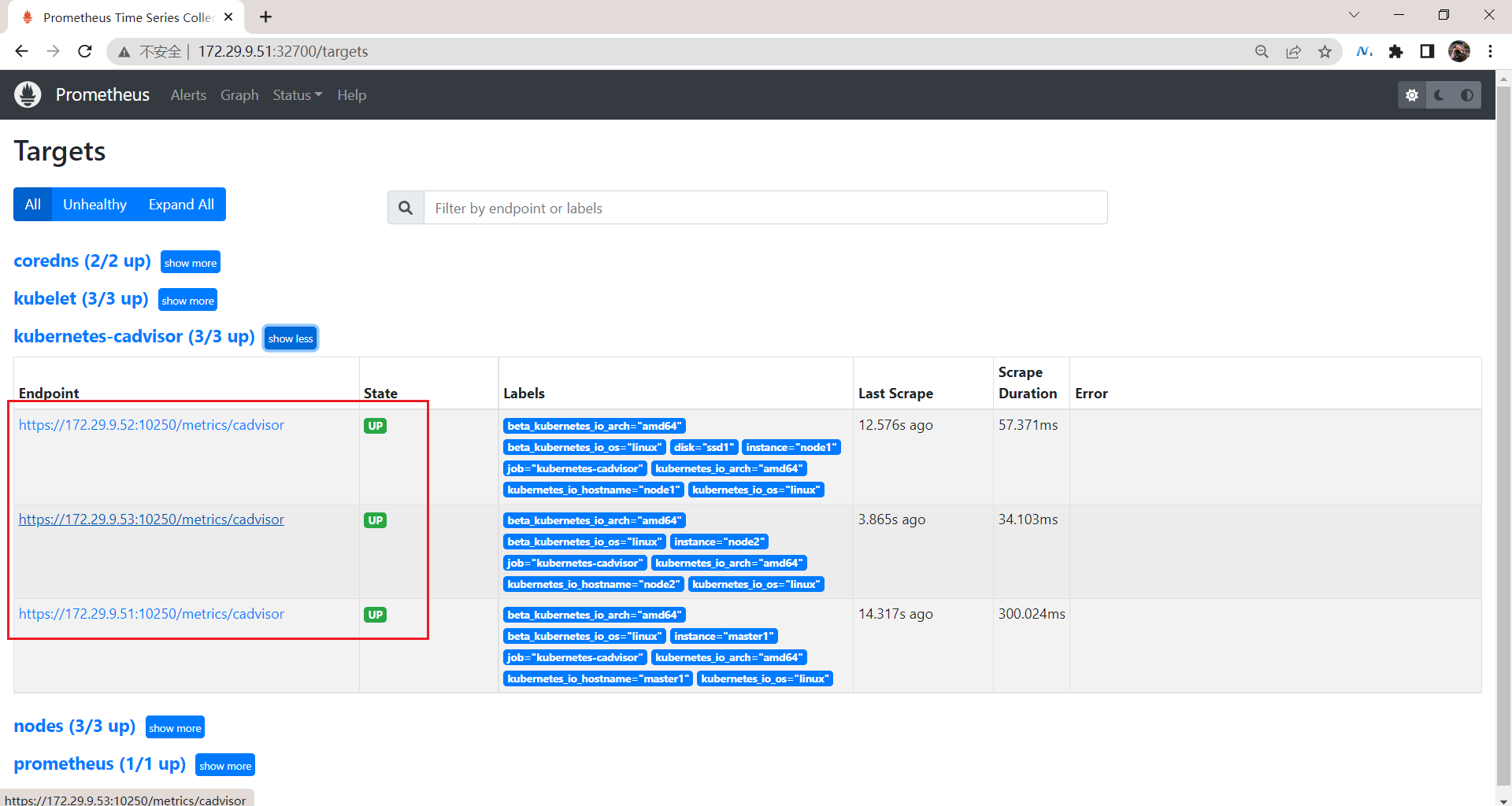The width and height of the screenshot is (1512, 806).
Task: Click the kubernetes_io_hostname="node2" label
Action: pyautogui.click(x=594, y=584)
